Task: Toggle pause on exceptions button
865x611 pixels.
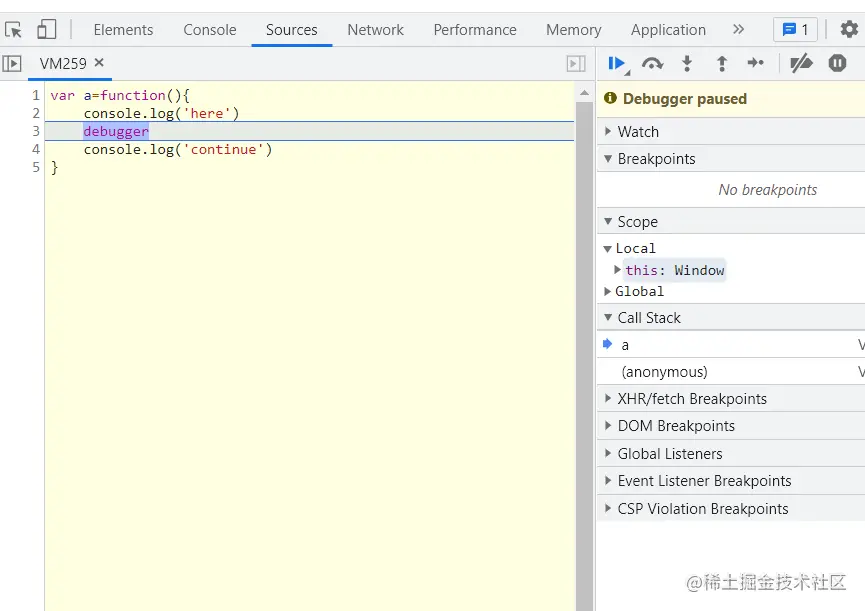Action: 838,64
